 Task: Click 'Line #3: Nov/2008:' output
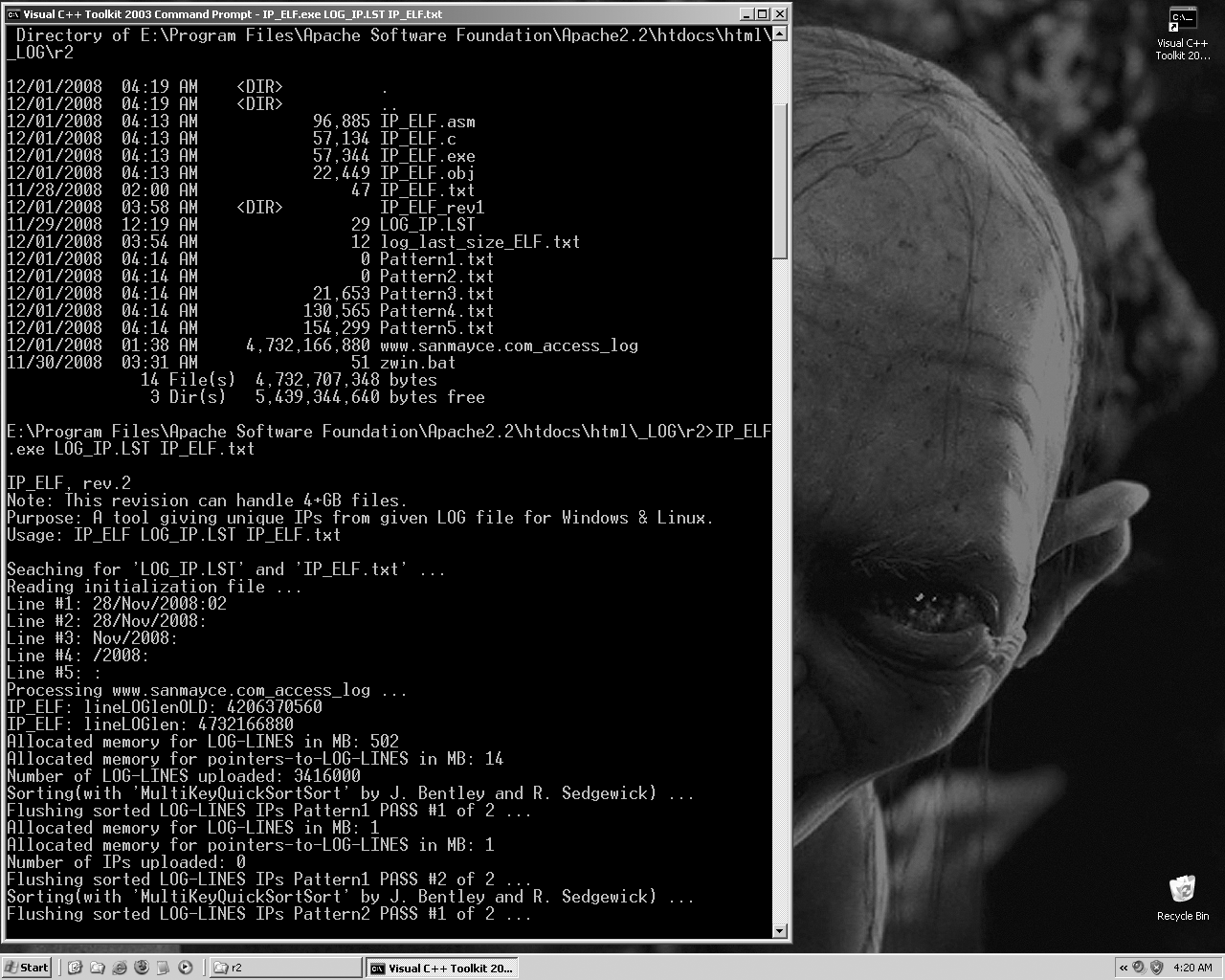click(x=93, y=638)
